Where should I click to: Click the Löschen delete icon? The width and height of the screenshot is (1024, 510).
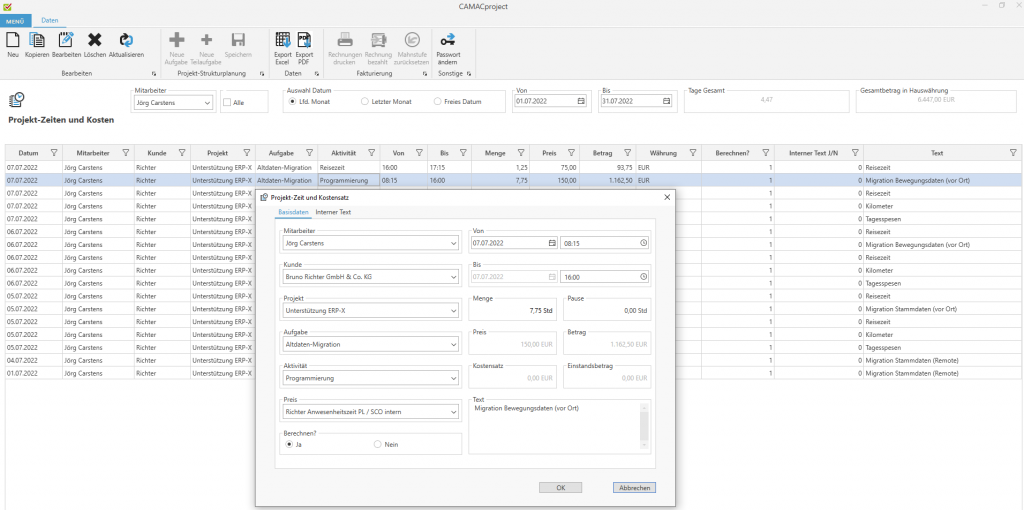click(x=95, y=40)
